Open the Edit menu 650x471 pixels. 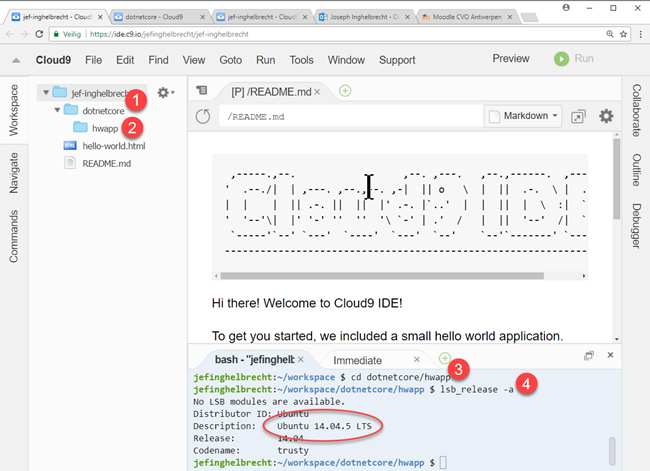tap(125, 60)
